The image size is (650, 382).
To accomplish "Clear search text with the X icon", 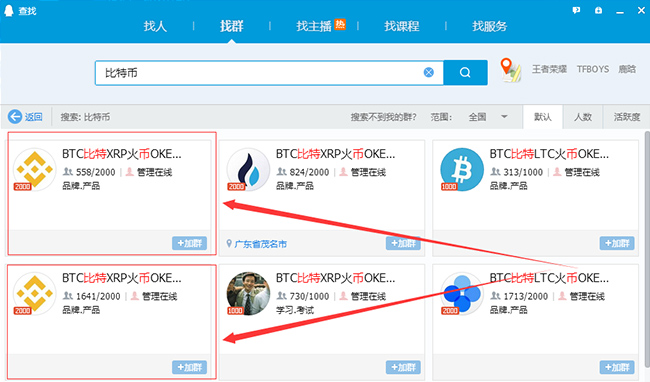I will point(429,73).
